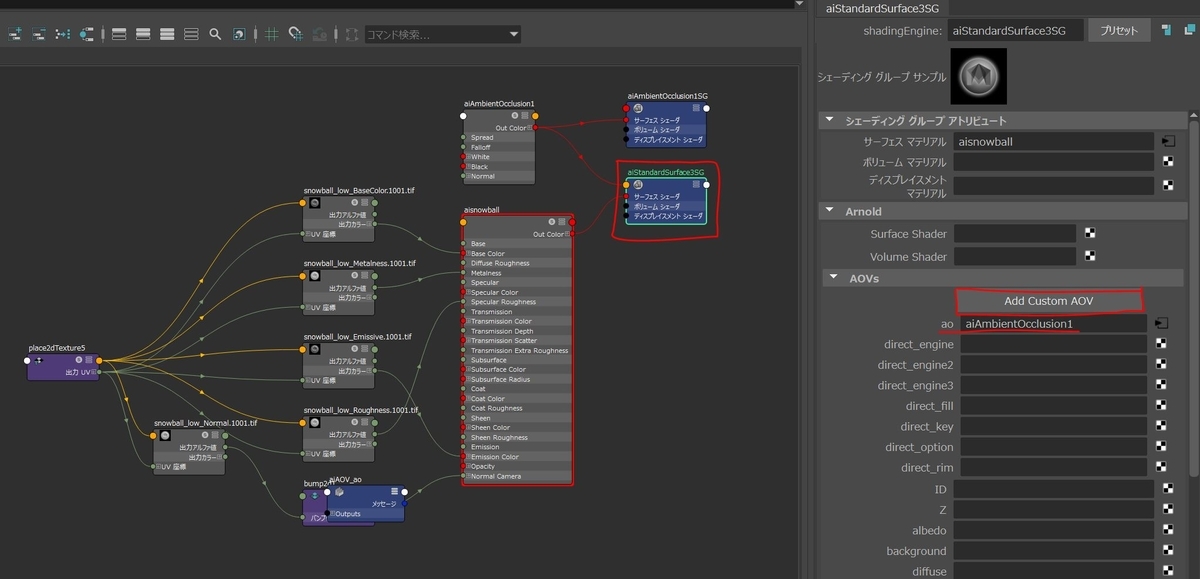The height and width of the screenshot is (579, 1200).
Task: Click the snowball_low_BaseColor node texture swatch
Action: [x=313, y=202]
